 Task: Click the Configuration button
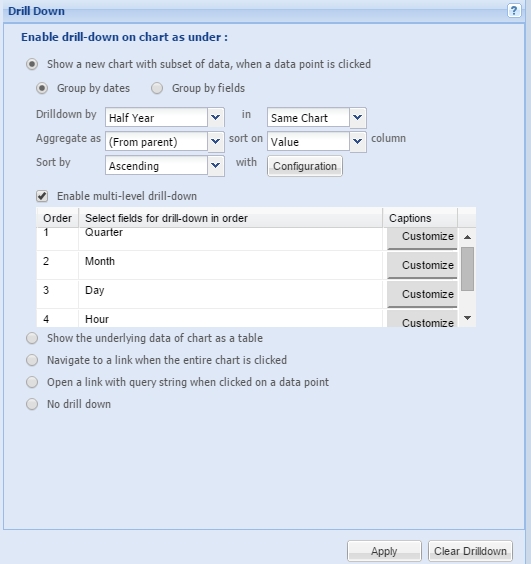tap(305, 166)
